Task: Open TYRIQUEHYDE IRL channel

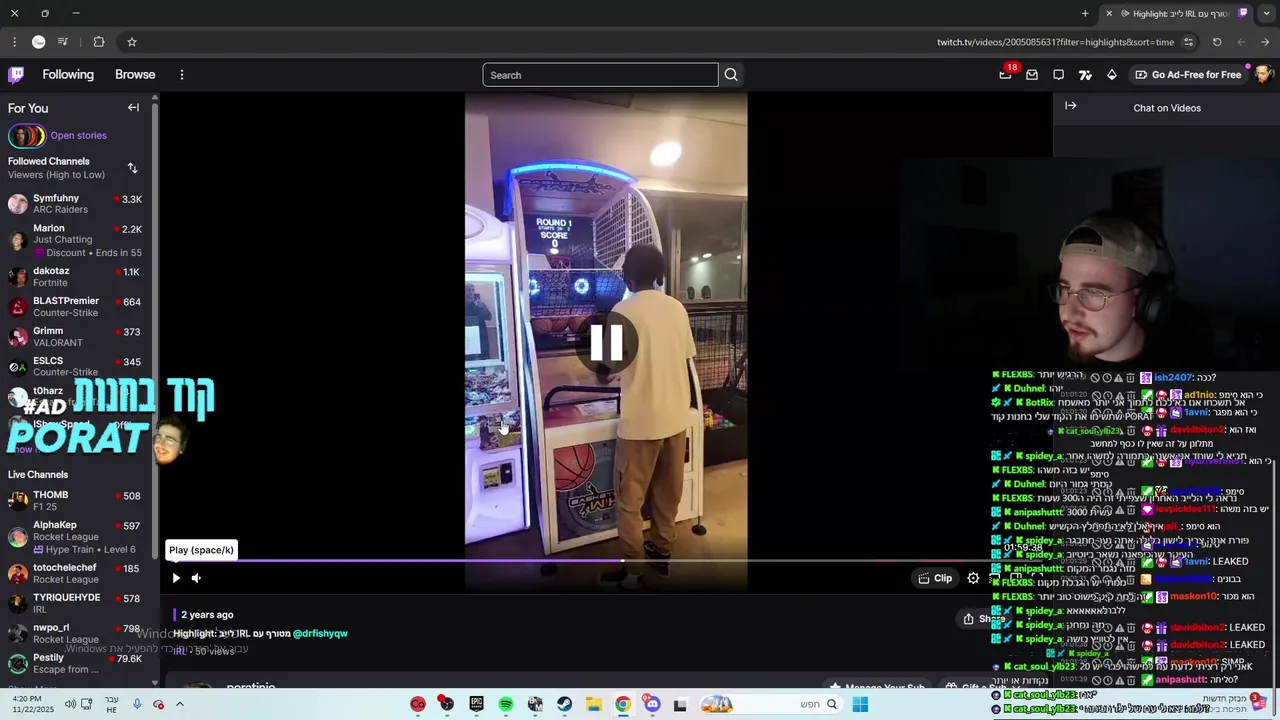Action: (x=75, y=603)
